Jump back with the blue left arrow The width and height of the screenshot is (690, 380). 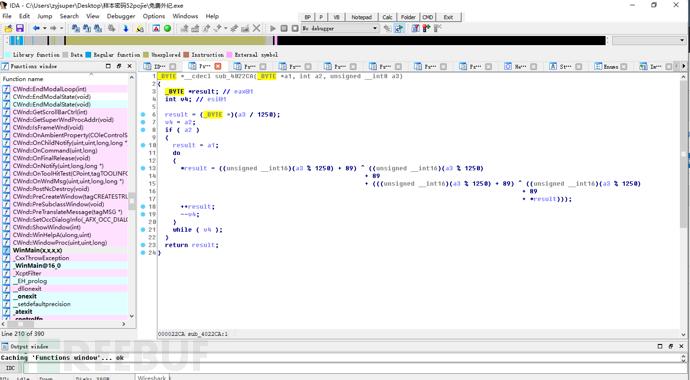36,28
